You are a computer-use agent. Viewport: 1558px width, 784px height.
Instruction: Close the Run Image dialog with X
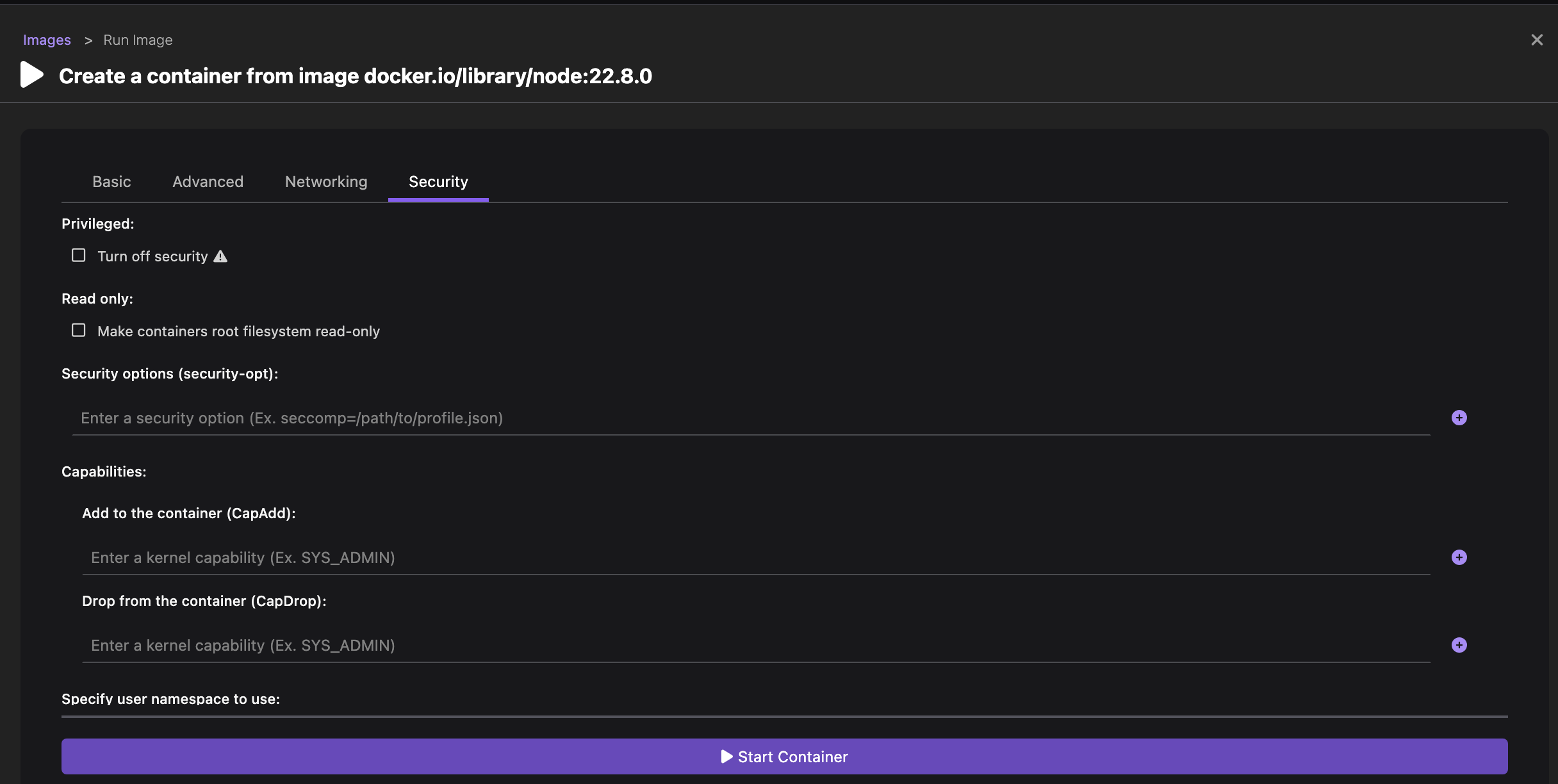coord(1536,40)
